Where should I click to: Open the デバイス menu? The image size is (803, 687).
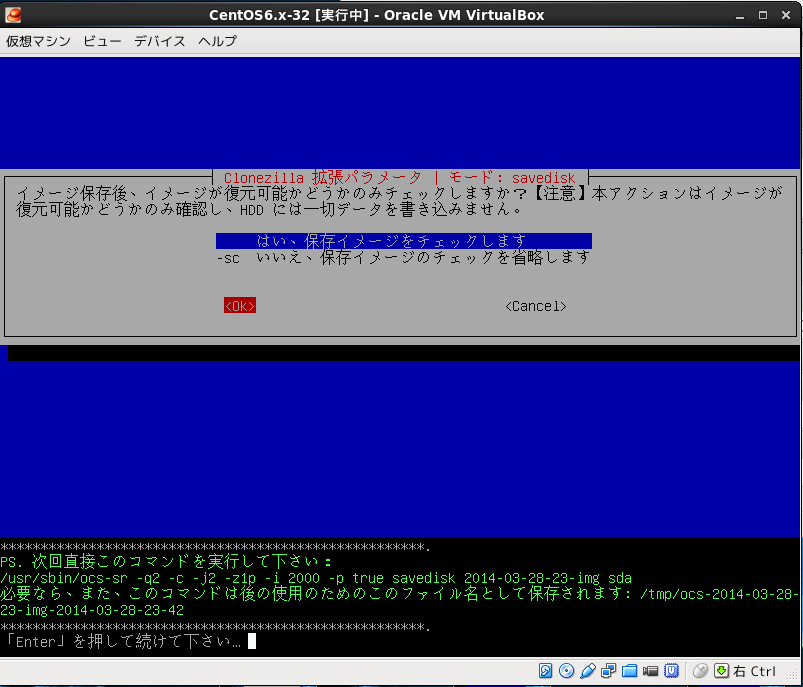(x=160, y=41)
